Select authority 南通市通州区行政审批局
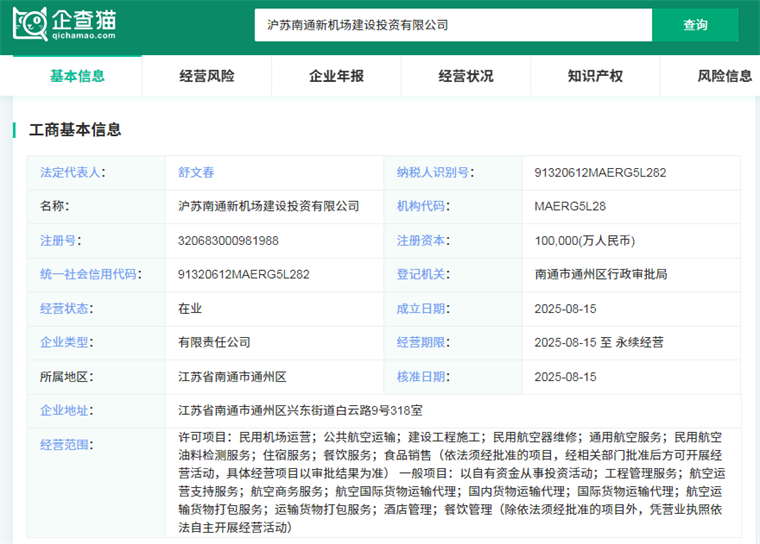The width and height of the screenshot is (760, 544). pyautogui.click(x=601, y=274)
